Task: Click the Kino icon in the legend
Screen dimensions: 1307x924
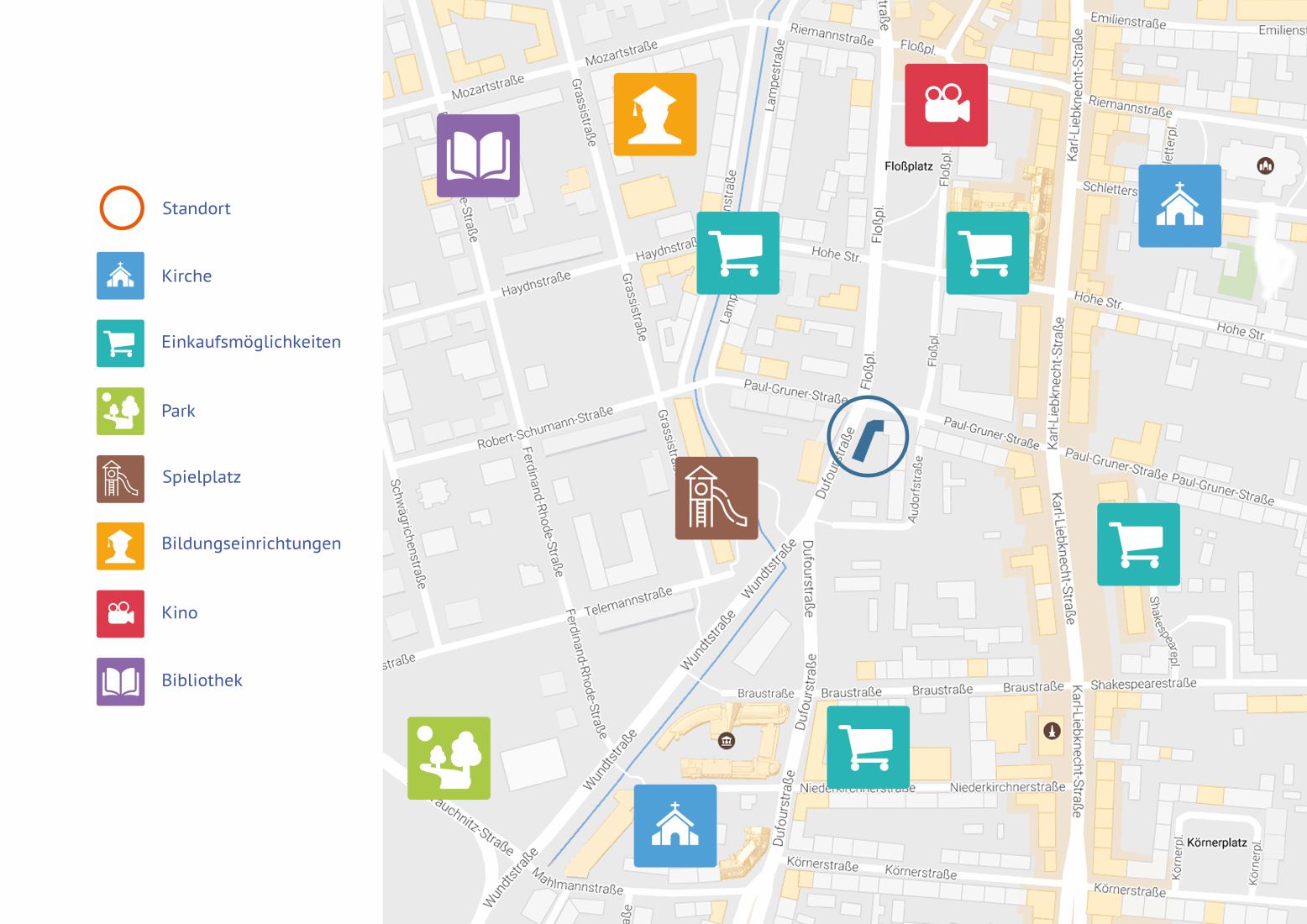Action: [120, 613]
